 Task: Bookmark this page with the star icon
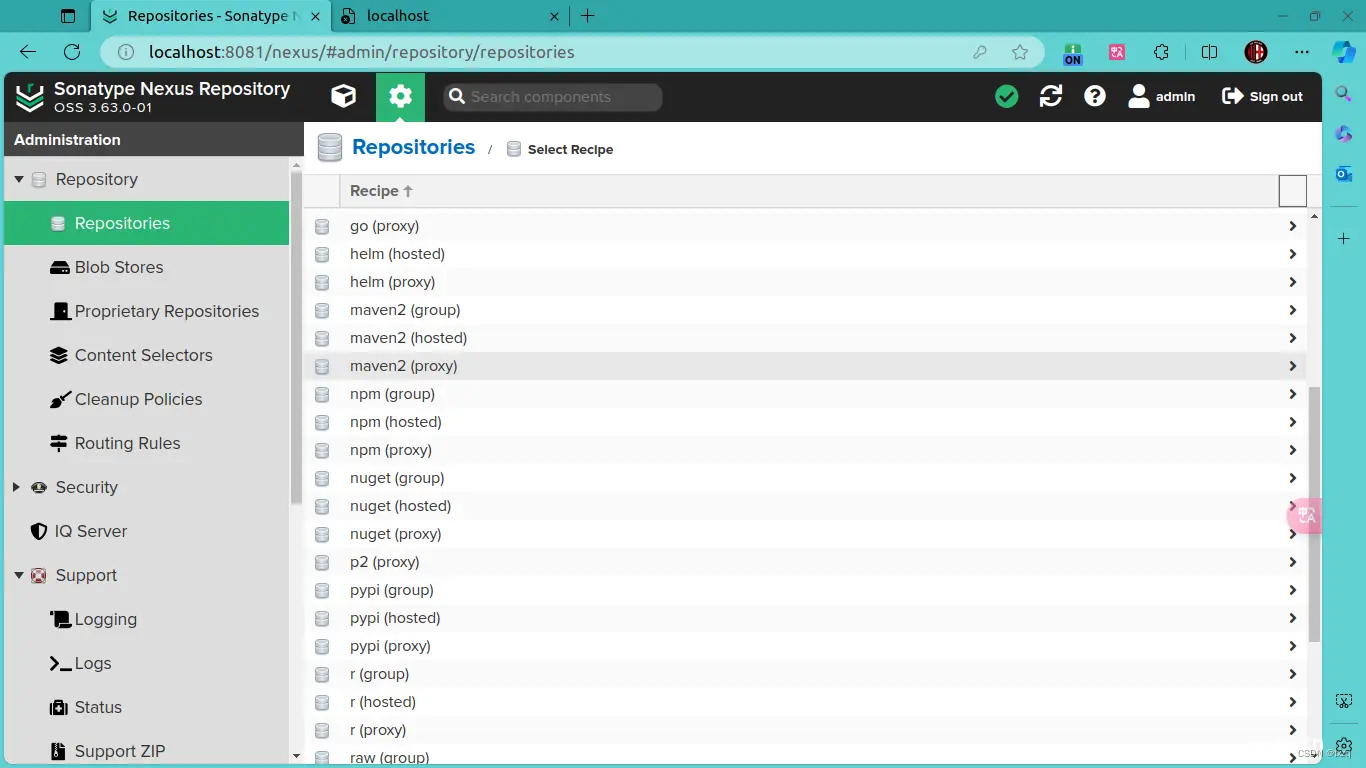pyautogui.click(x=1020, y=52)
